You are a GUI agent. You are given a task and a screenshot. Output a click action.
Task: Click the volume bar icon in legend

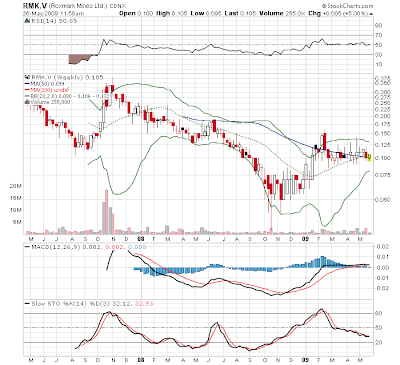coord(28,102)
